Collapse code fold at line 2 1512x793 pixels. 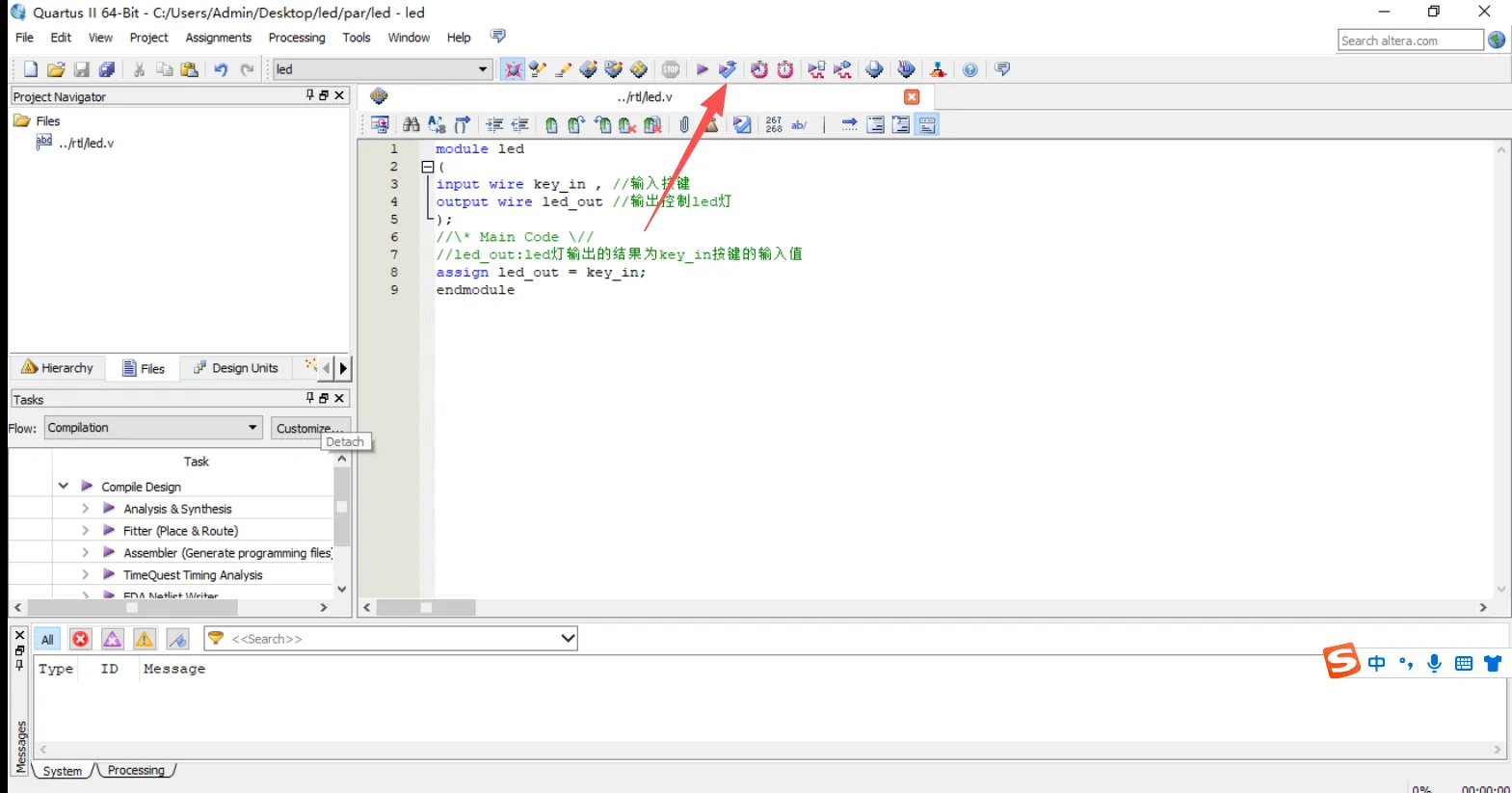(x=428, y=167)
